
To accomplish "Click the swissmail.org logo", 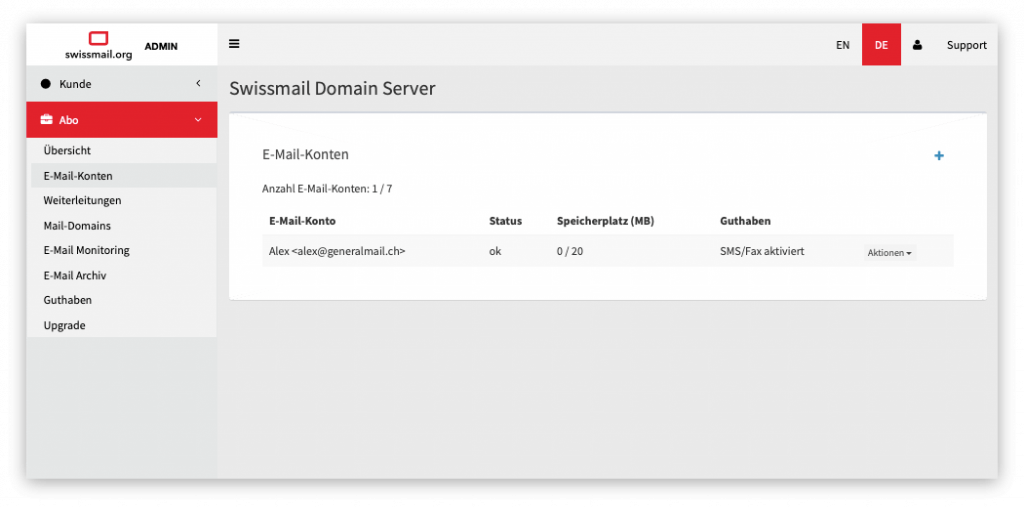I will (99, 46).
